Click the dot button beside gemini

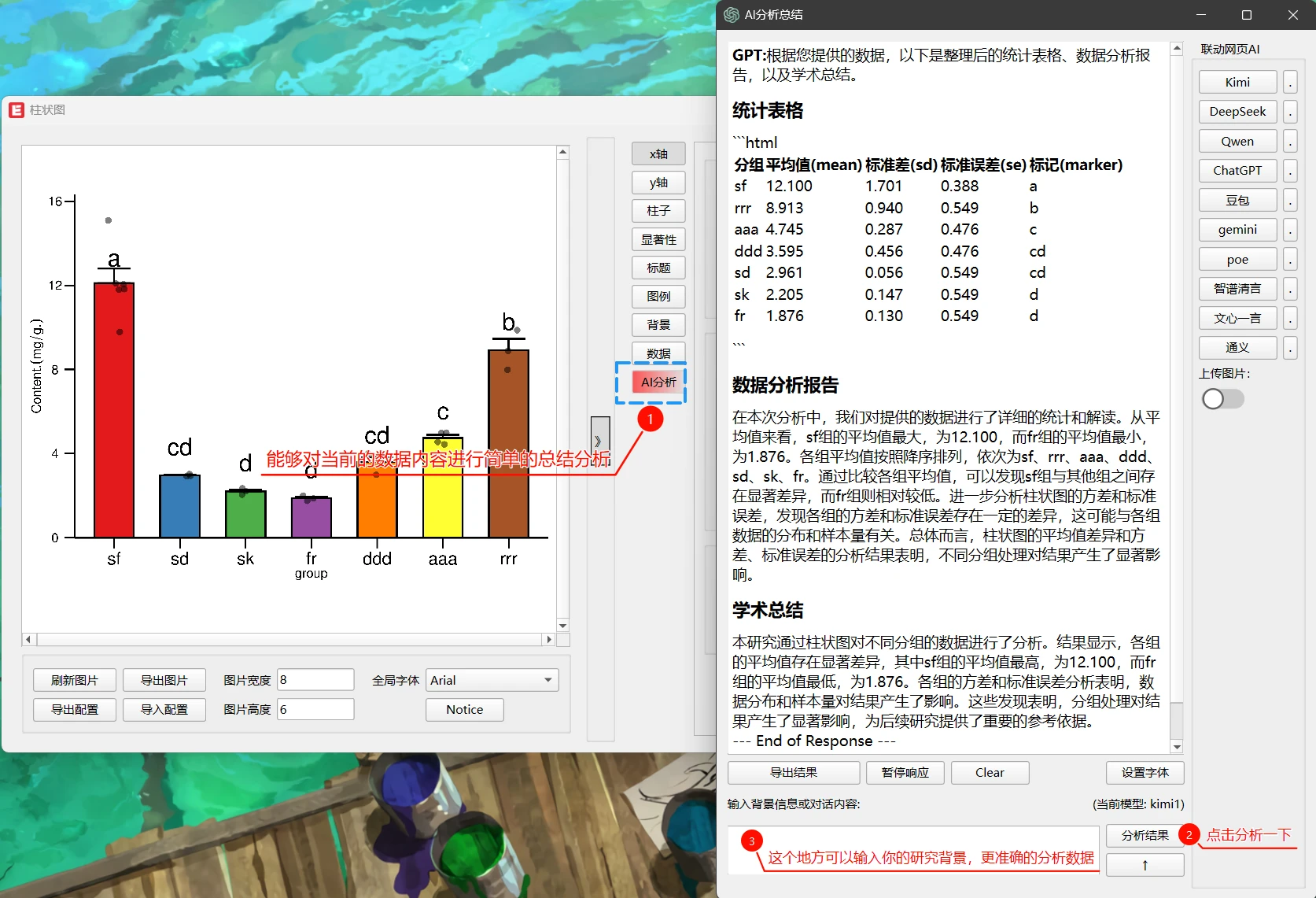click(1290, 230)
